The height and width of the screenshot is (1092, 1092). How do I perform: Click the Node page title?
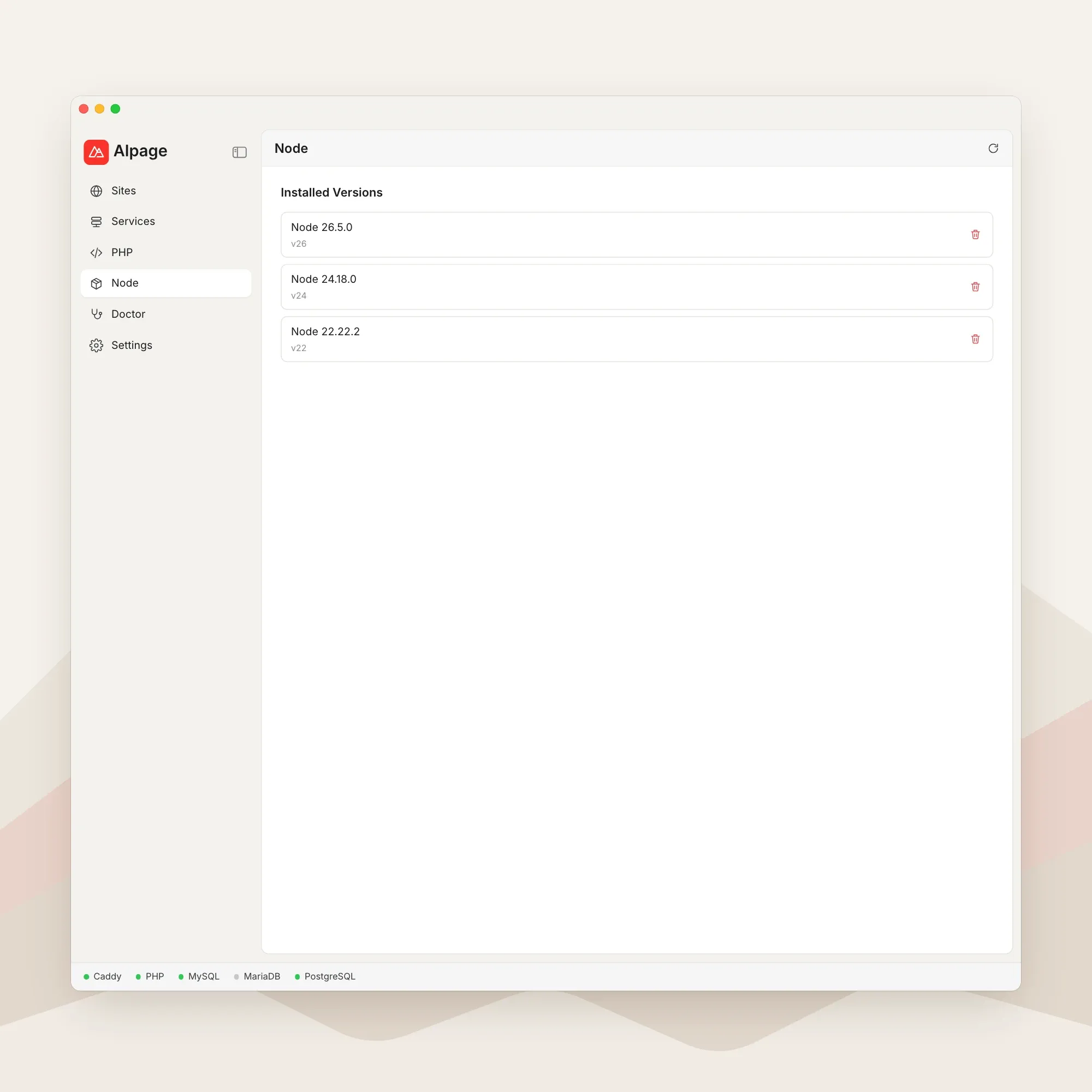(291, 148)
